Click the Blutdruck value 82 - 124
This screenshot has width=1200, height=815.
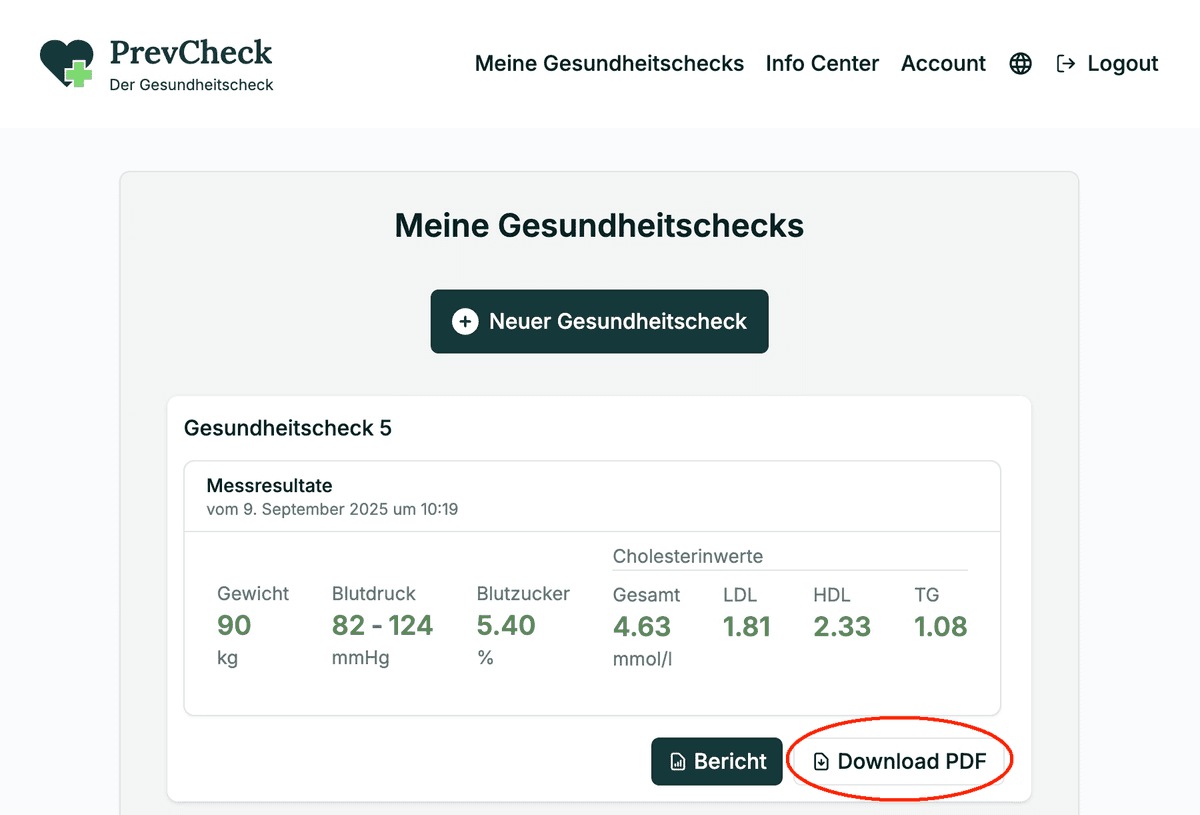pyautogui.click(x=382, y=626)
